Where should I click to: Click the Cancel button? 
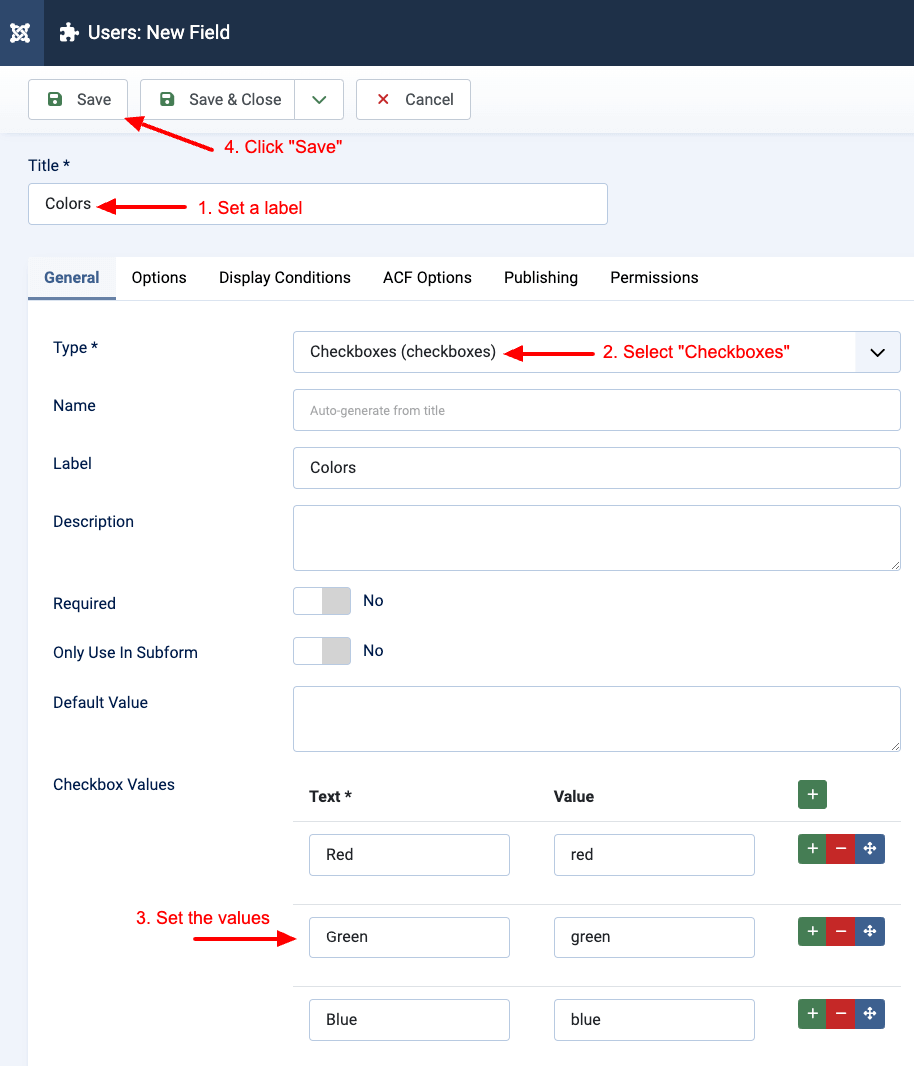click(413, 99)
